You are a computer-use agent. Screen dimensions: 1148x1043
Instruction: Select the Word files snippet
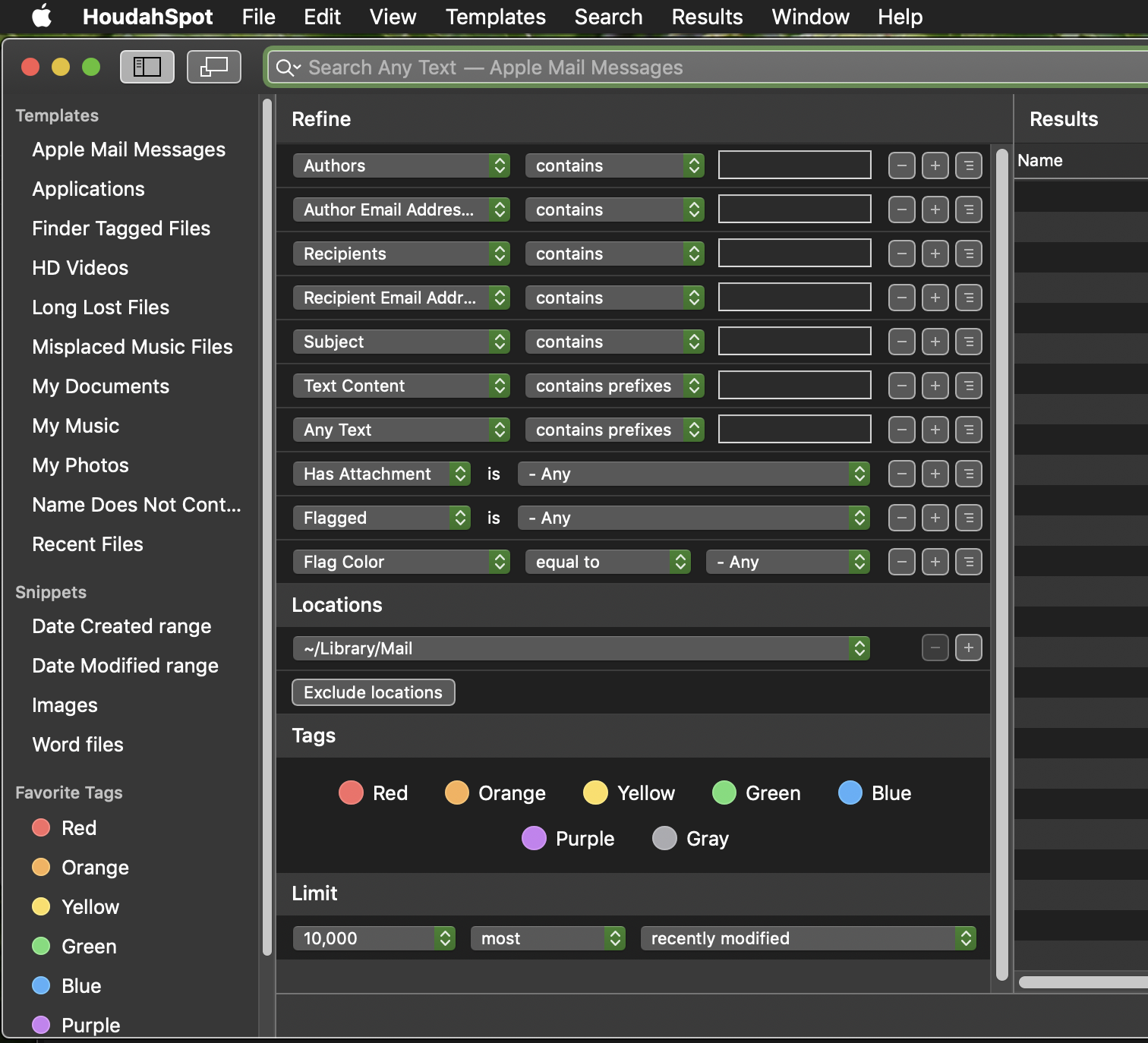point(78,745)
